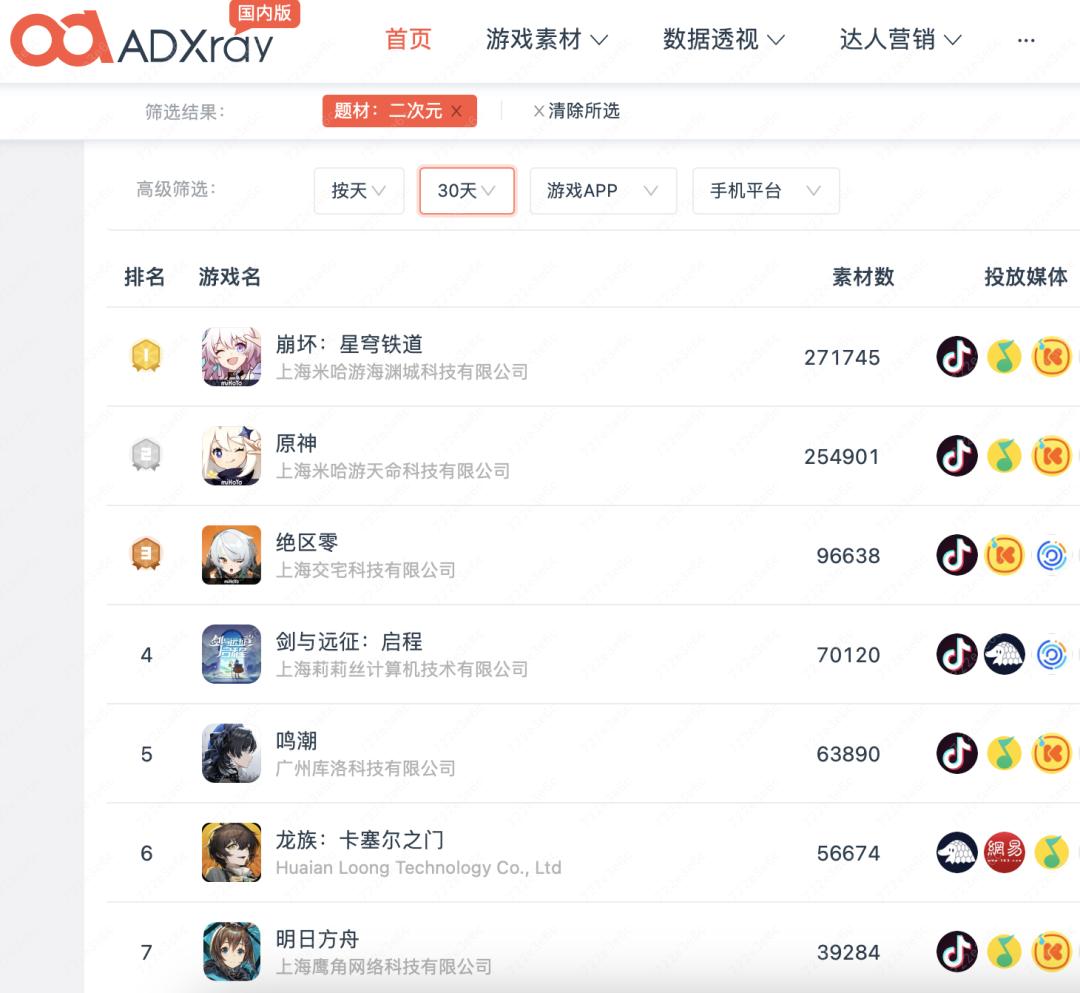
Task: Open the 游戏素材 menu
Action: (x=547, y=39)
